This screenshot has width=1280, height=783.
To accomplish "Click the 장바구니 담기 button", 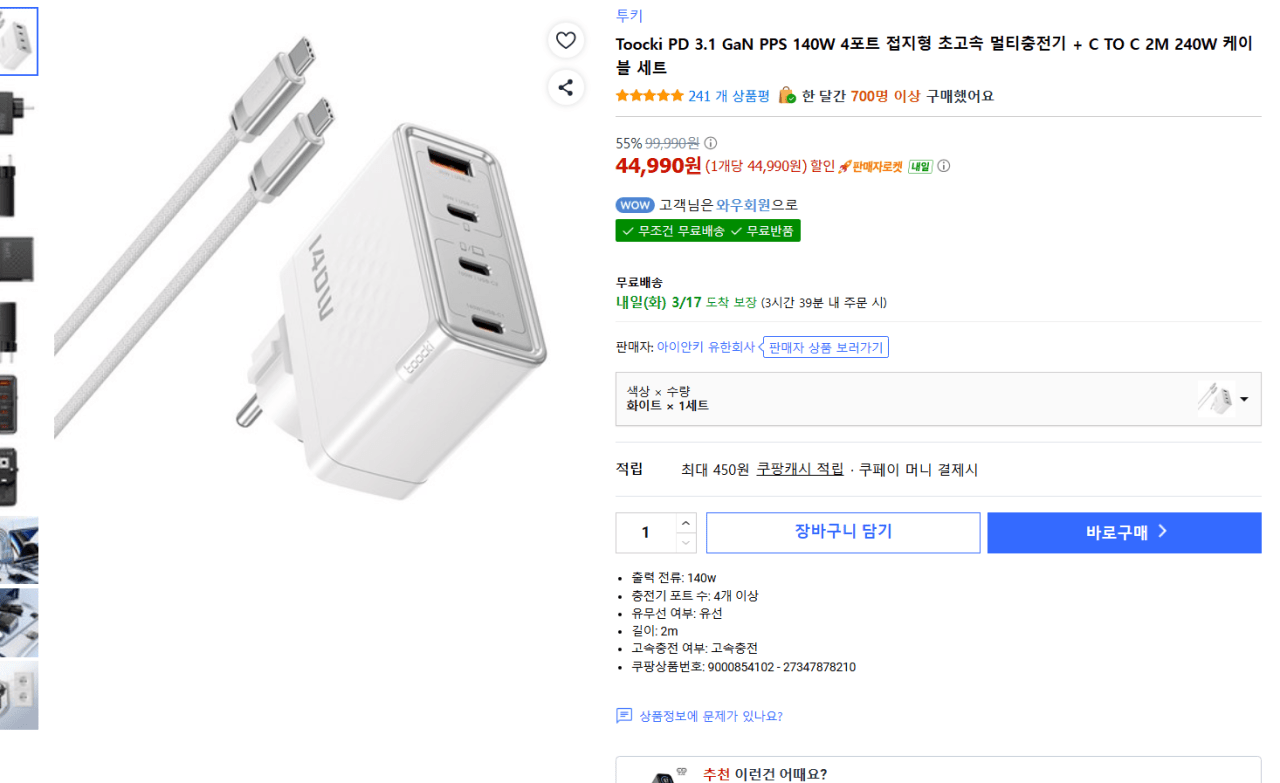I will [x=842, y=532].
